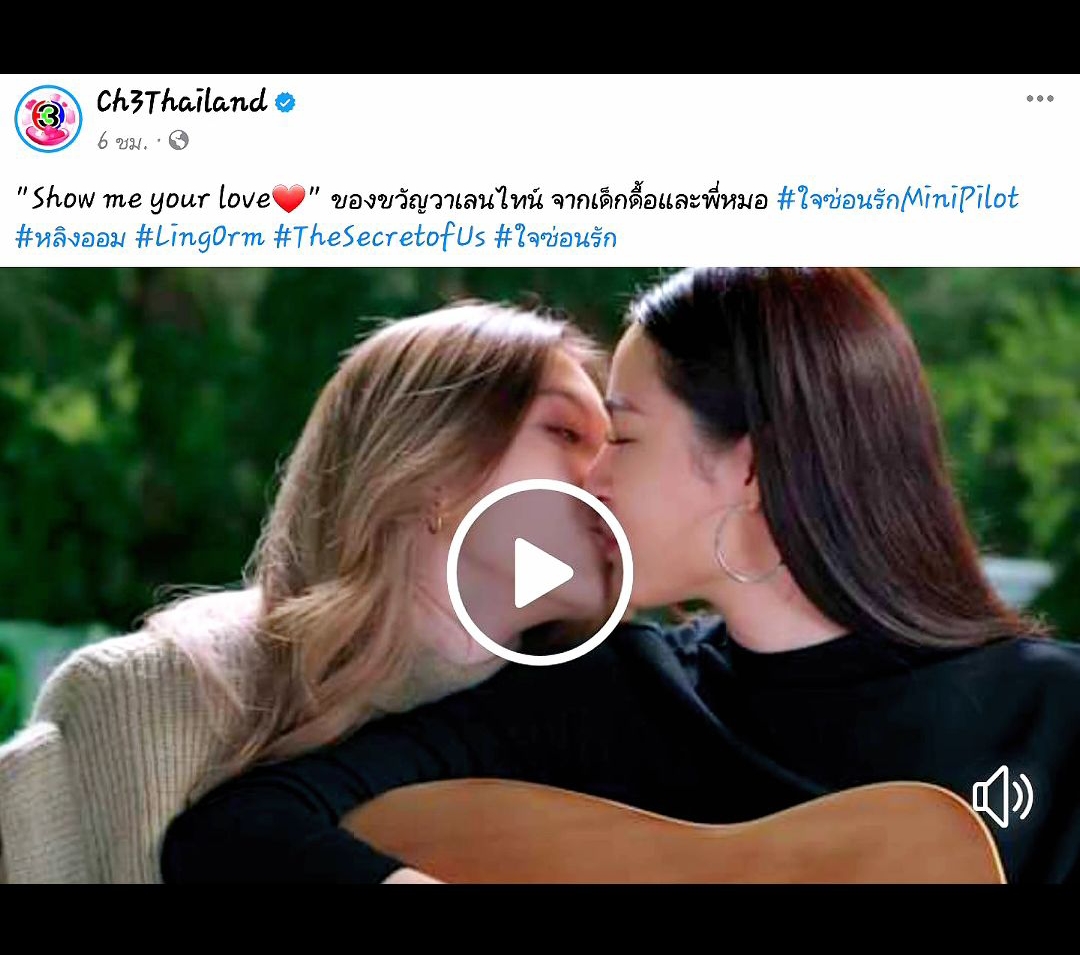Click the red heart emoji in caption
The width and height of the screenshot is (1080, 955).
click(289, 199)
